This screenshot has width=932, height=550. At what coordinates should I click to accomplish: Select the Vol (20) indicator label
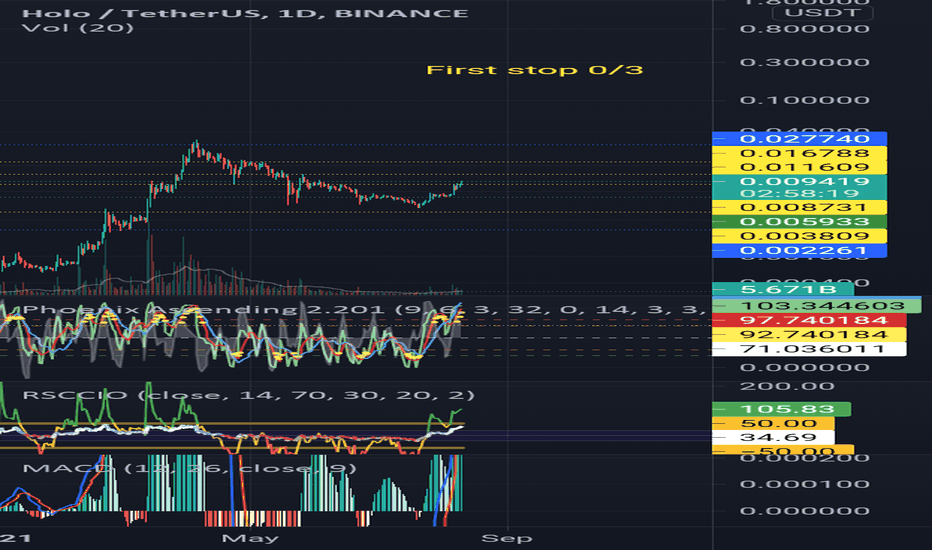pos(77,27)
